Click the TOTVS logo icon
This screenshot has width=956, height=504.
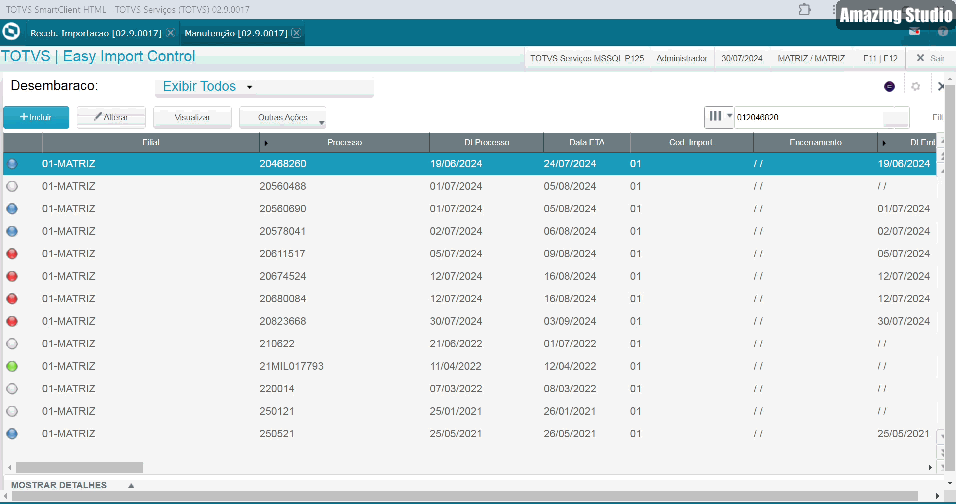point(11,31)
